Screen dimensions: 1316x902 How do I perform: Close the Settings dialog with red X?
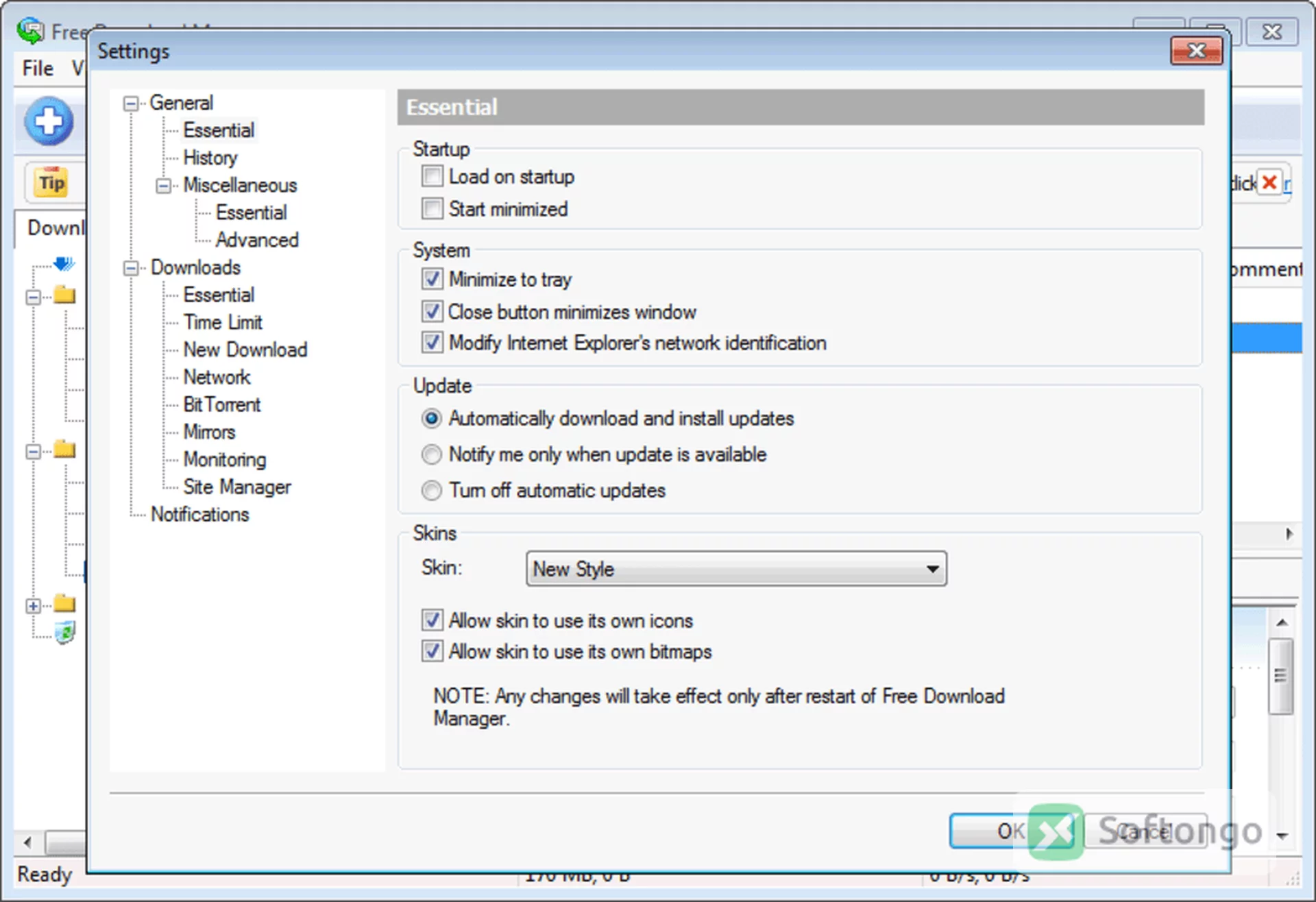pos(1197,51)
